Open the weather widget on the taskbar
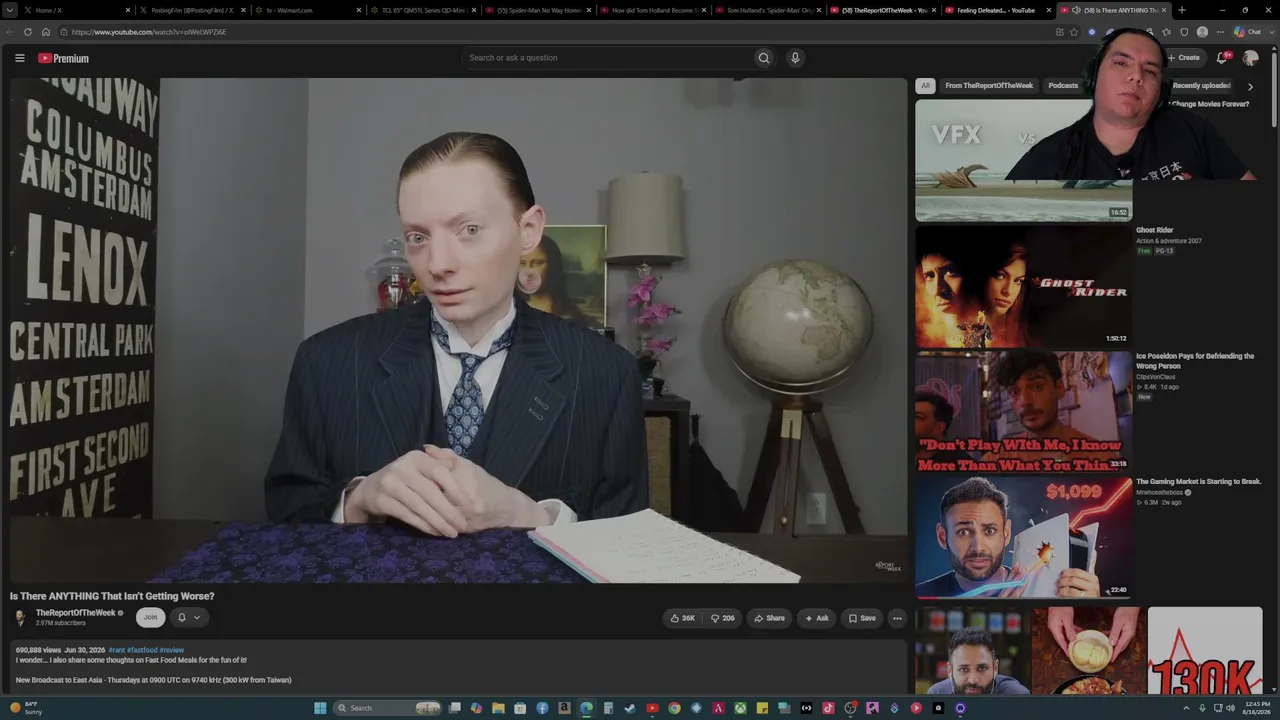The image size is (1280, 720). click(27, 708)
